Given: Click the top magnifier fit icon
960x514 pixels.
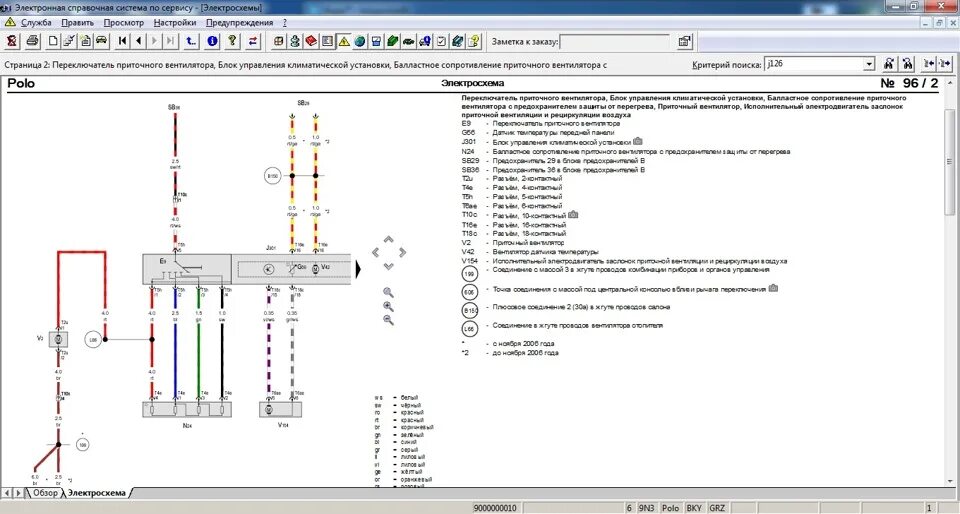Looking at the screenshot, I should pyautogui.click(x=388, y=292).
